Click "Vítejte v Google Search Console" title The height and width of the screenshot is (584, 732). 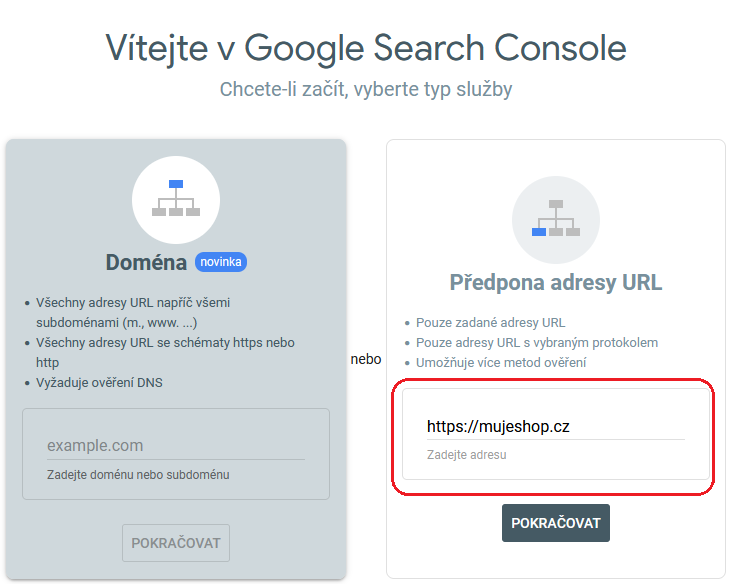[366, 47]
